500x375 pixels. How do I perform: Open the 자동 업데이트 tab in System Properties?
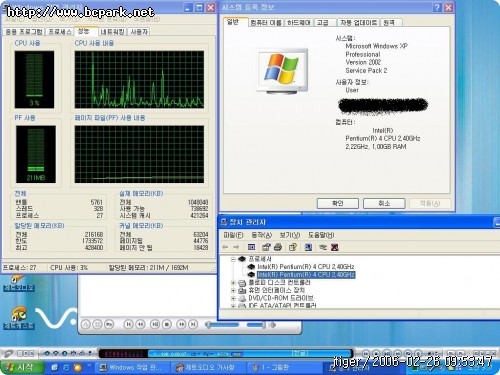point(358,23)
